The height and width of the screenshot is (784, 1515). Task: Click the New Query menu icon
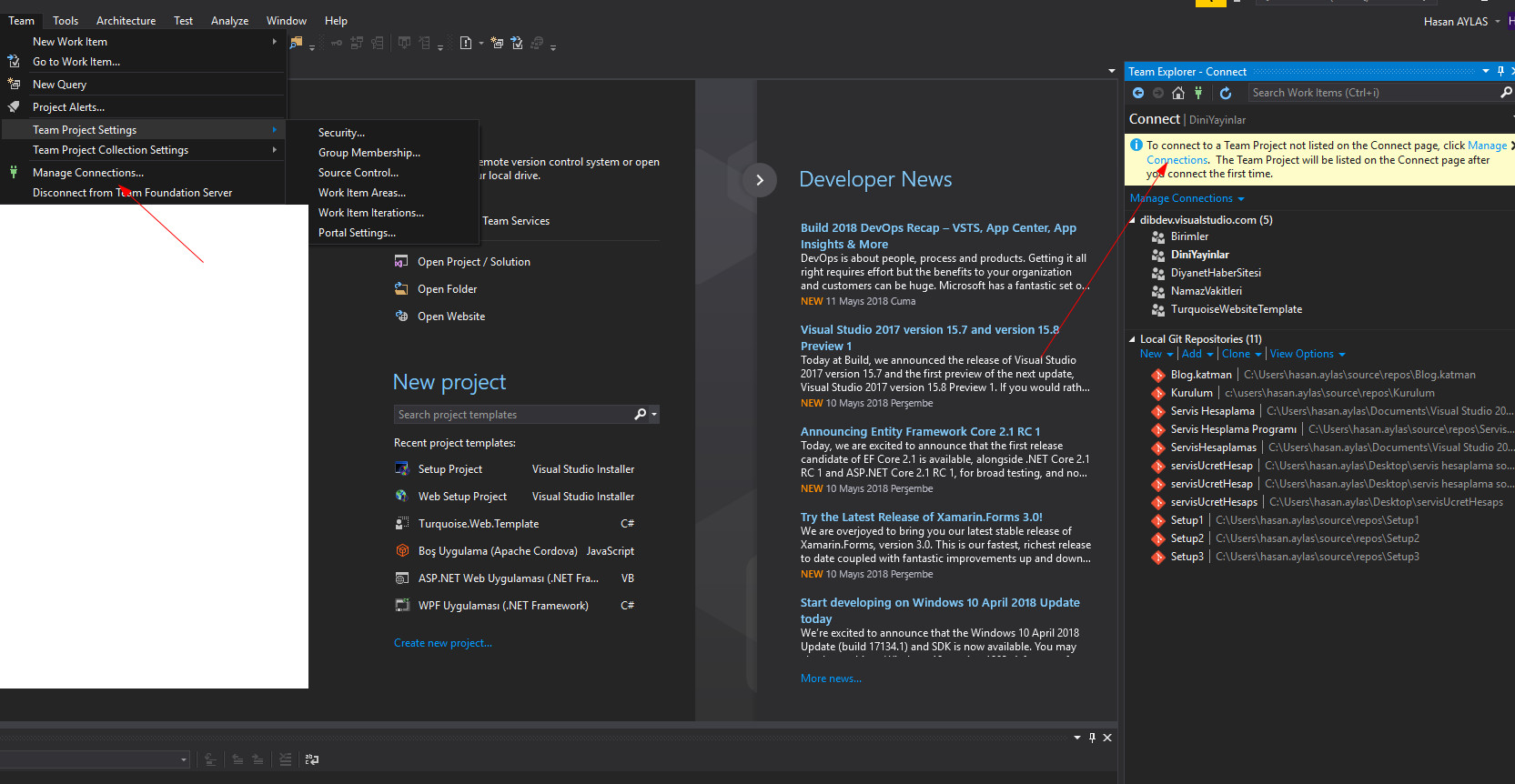point(14,85)
